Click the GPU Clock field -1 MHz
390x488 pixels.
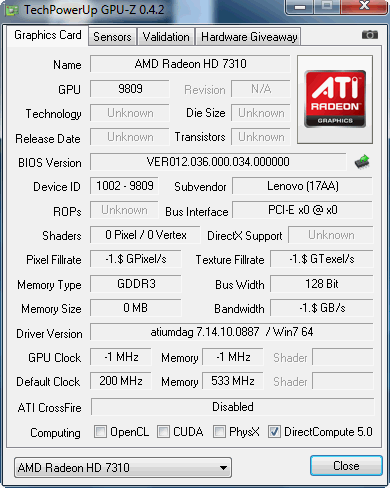click(121, 357)
